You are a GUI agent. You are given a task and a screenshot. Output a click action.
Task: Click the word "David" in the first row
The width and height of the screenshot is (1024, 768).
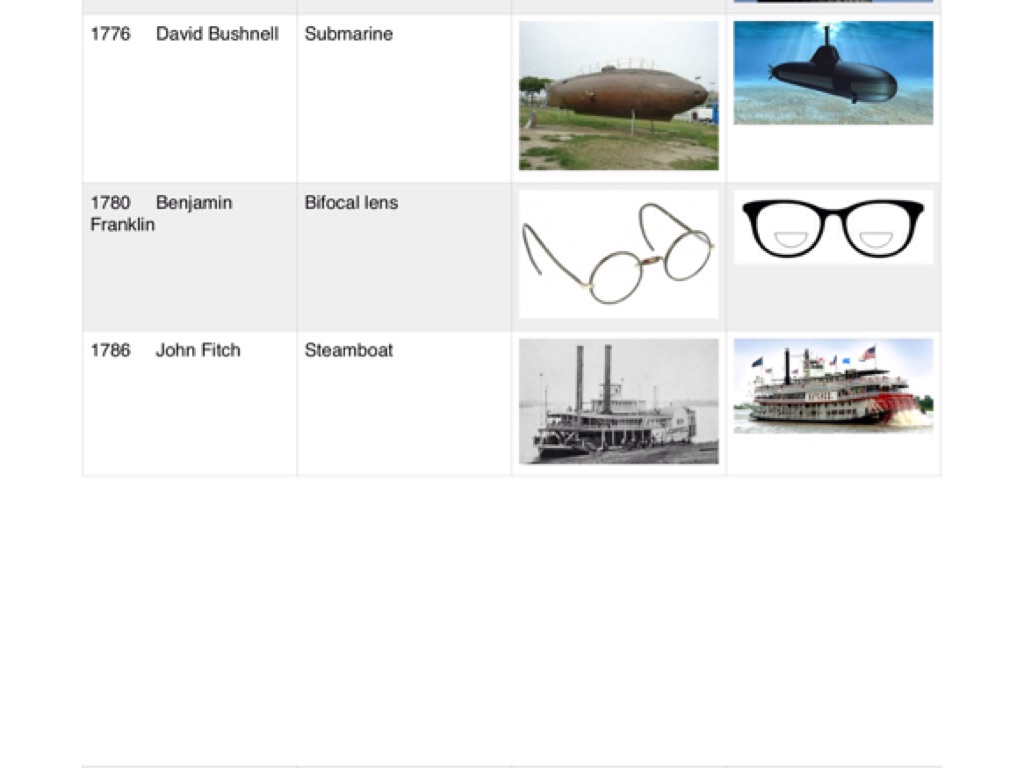tap(178, 34)
